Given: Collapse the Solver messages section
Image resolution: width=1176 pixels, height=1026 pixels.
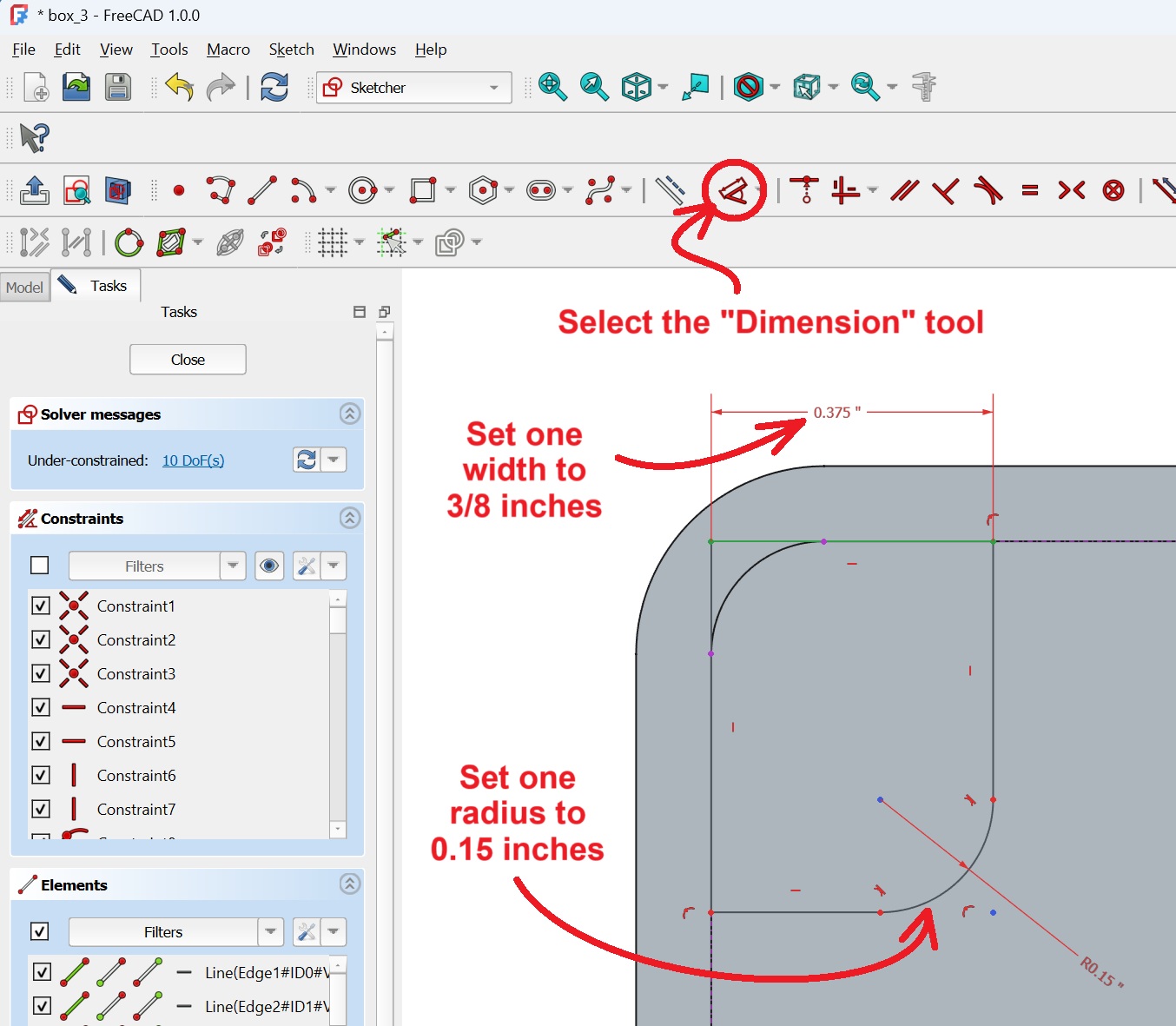Looking at the screenshot, I should click(350, 414).
